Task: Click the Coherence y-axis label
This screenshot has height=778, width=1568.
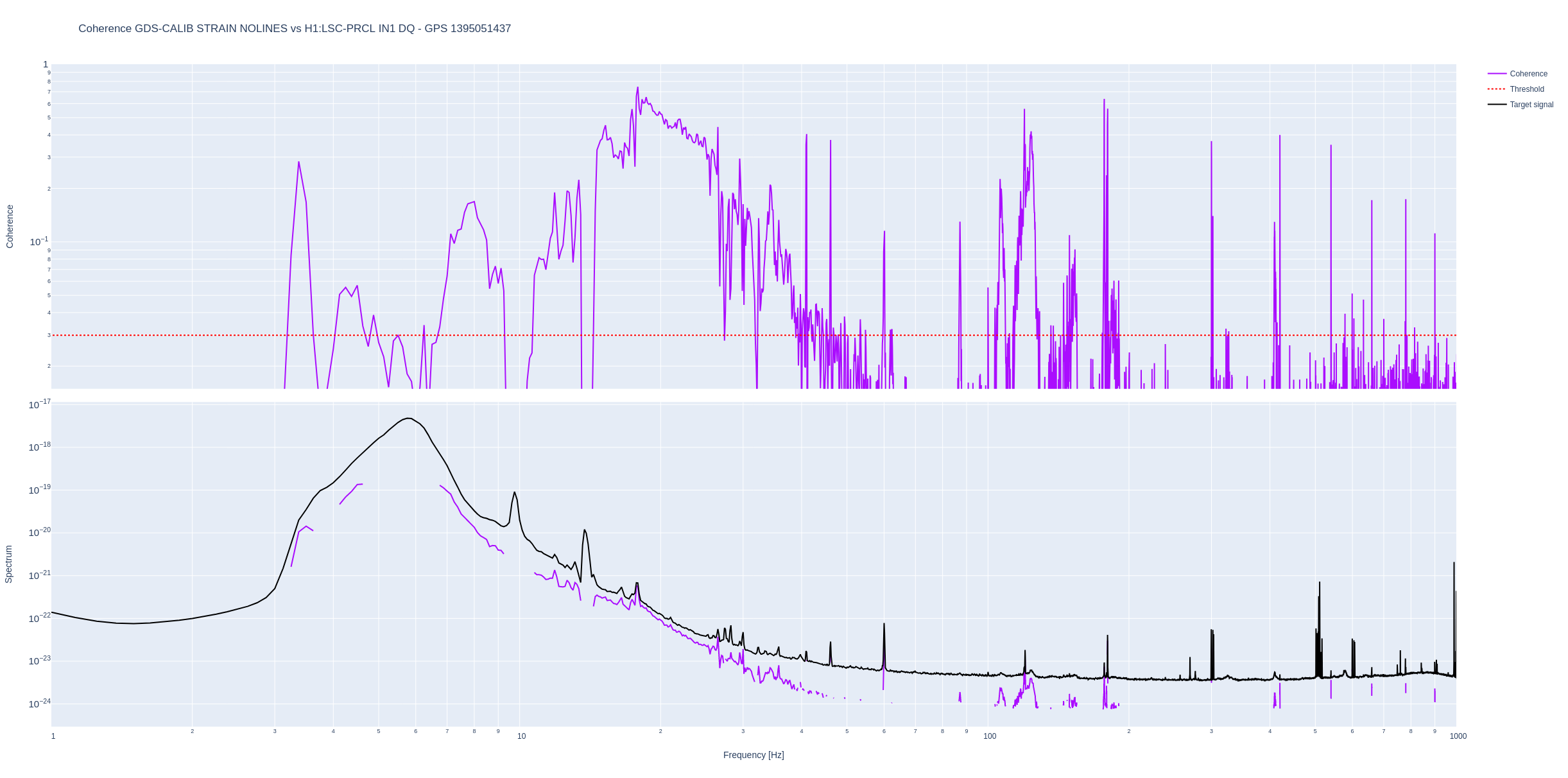Action: (10, 227)
